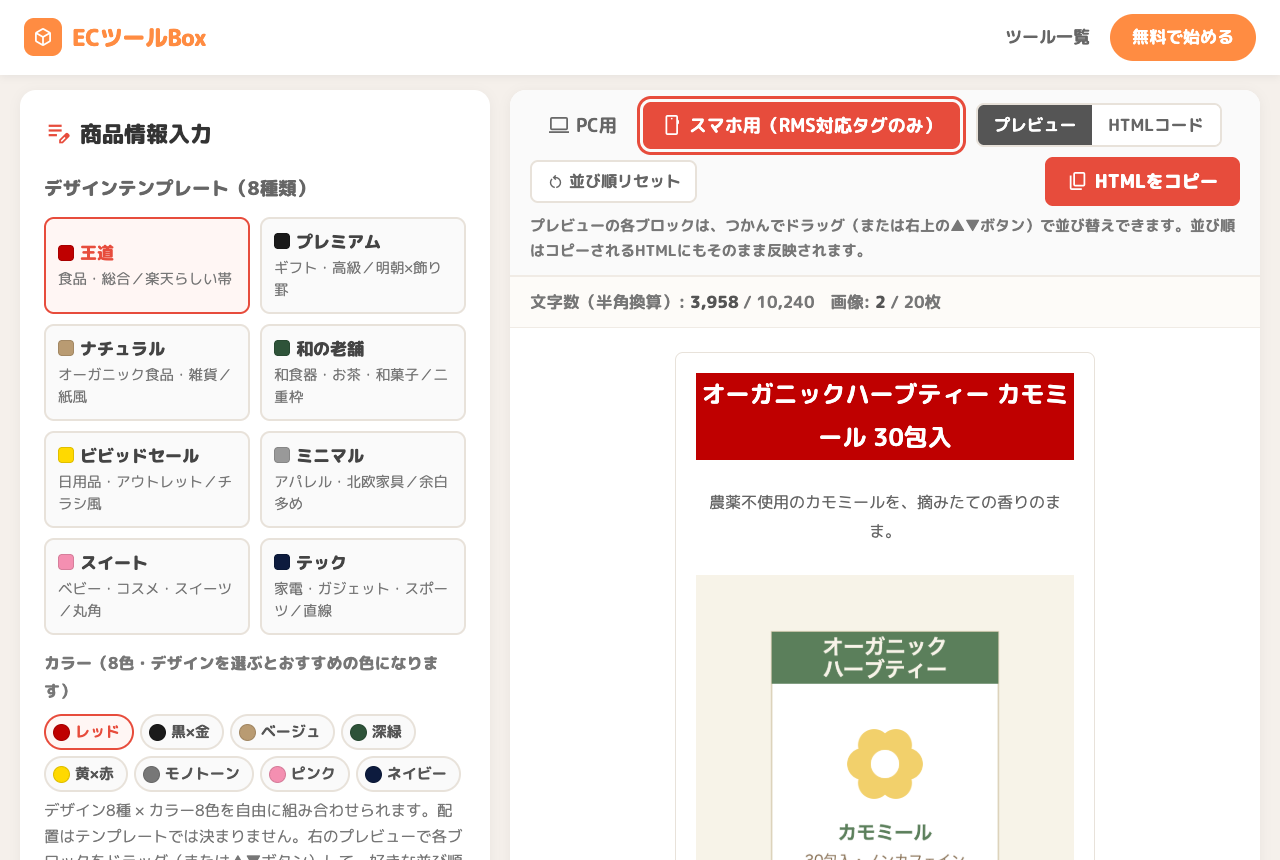Select the ビビッドセール design template
Screen dimensions: 1280x860
point(147,479)
